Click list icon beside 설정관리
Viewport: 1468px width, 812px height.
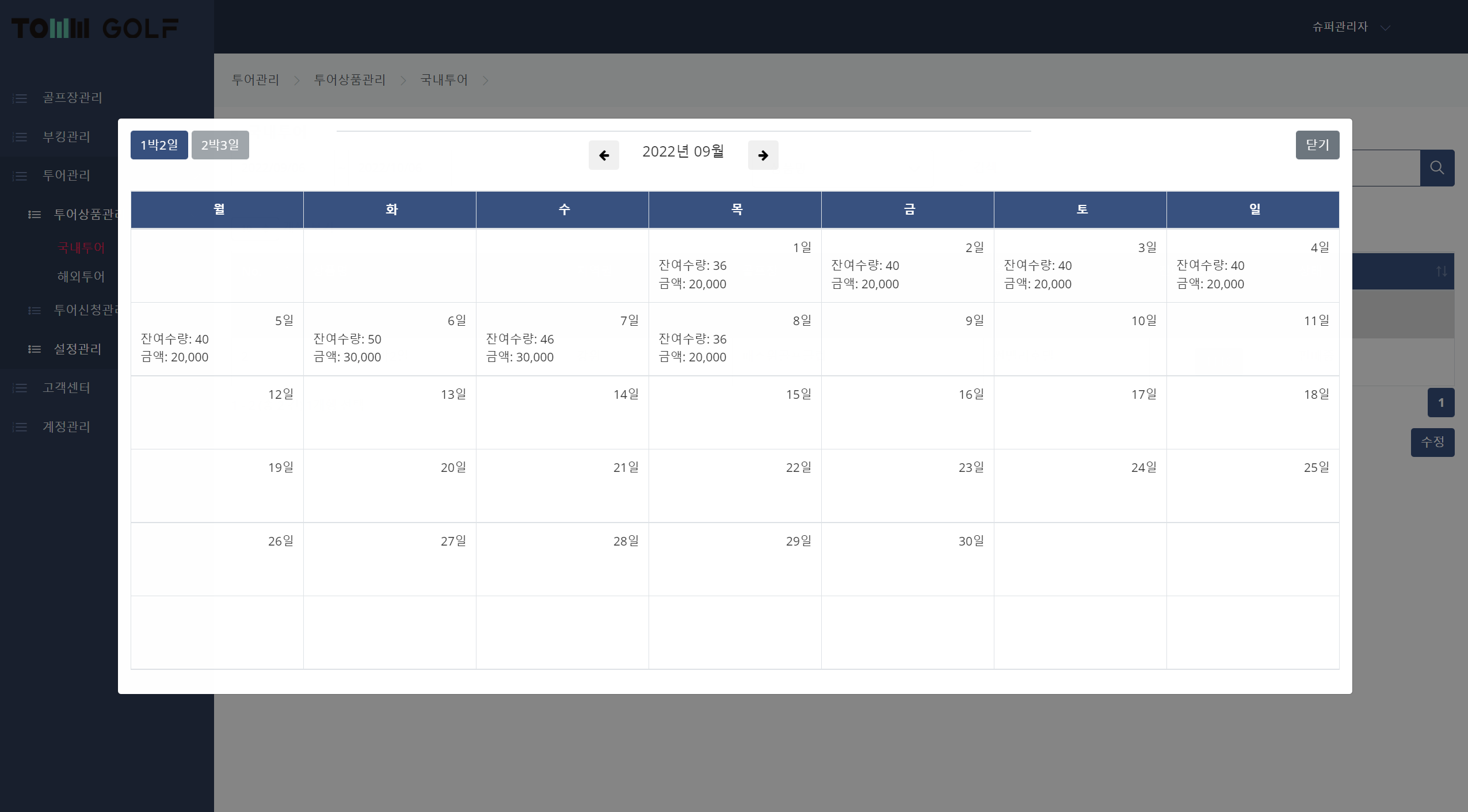tap(35, 349)
